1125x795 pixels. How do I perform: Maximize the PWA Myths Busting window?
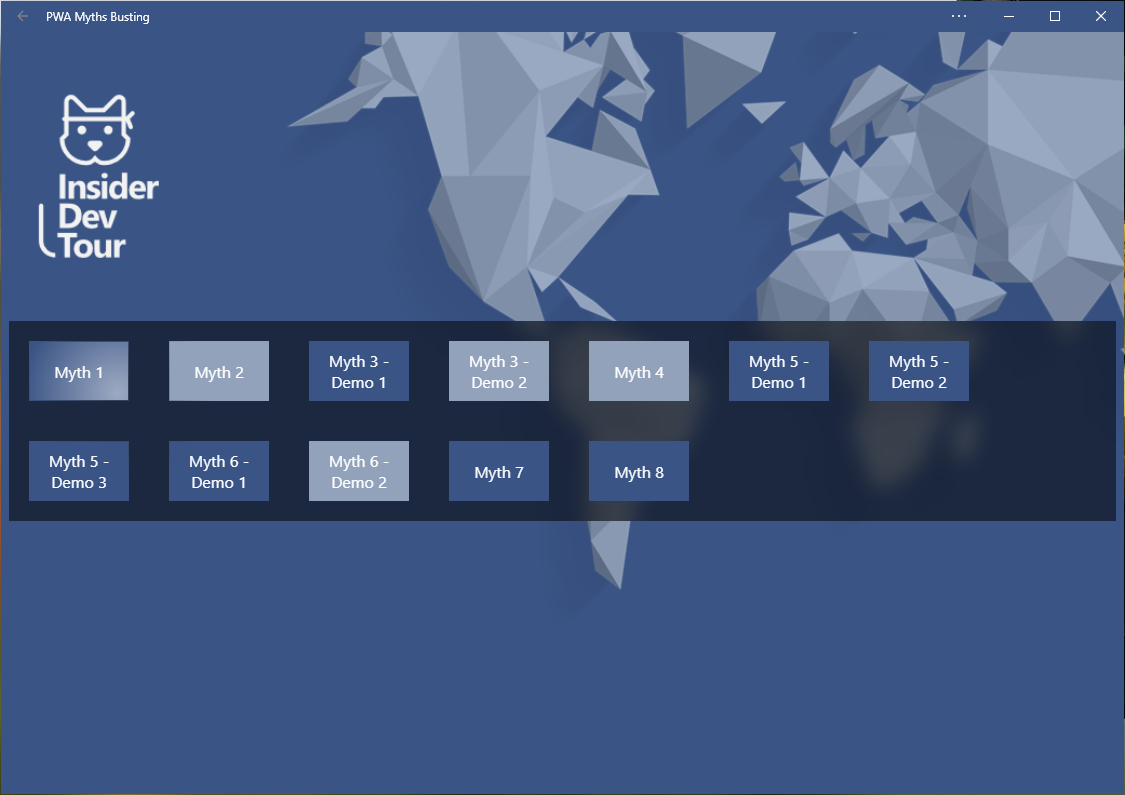point(1055,16)
